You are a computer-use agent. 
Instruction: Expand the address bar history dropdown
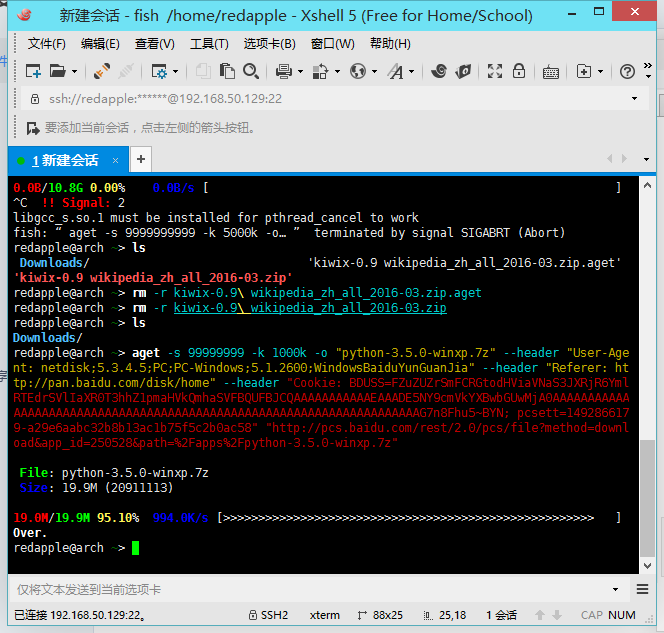point(635,99)
